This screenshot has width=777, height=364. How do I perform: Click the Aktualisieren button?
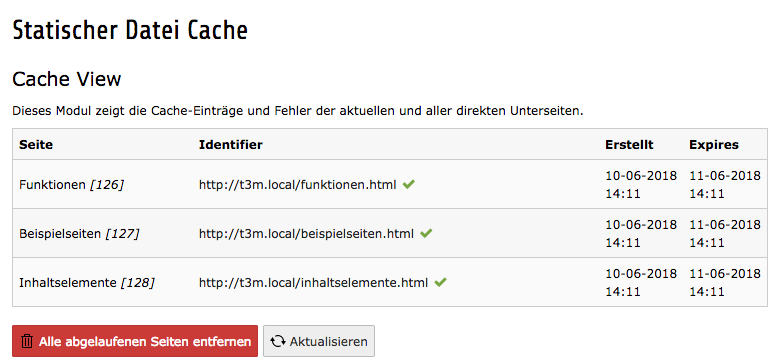pyautogui.click(x=319, y=341)
